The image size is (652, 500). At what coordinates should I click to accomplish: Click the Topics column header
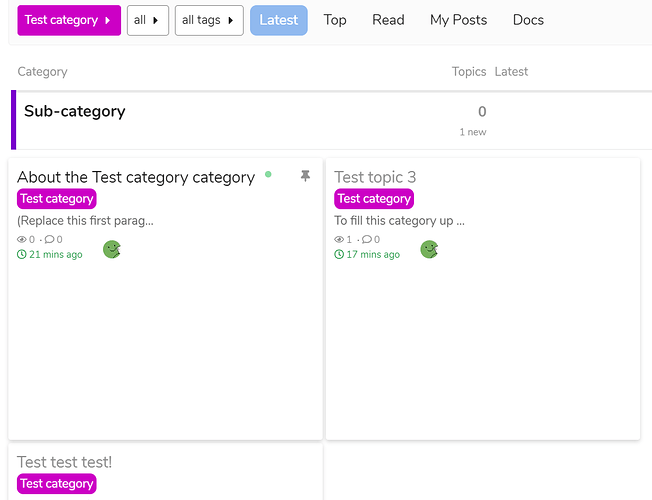click(469, 72)
